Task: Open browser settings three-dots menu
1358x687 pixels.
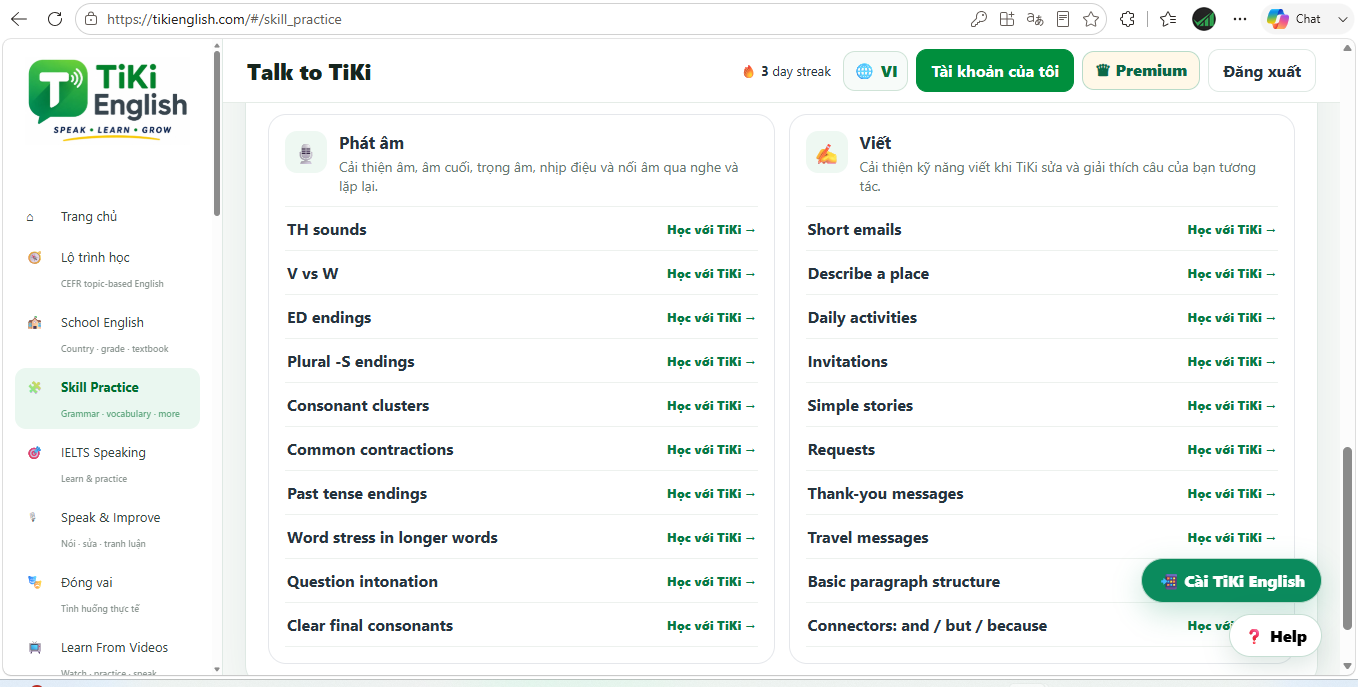Action: pyautogui.click(x=1240, y=19)
